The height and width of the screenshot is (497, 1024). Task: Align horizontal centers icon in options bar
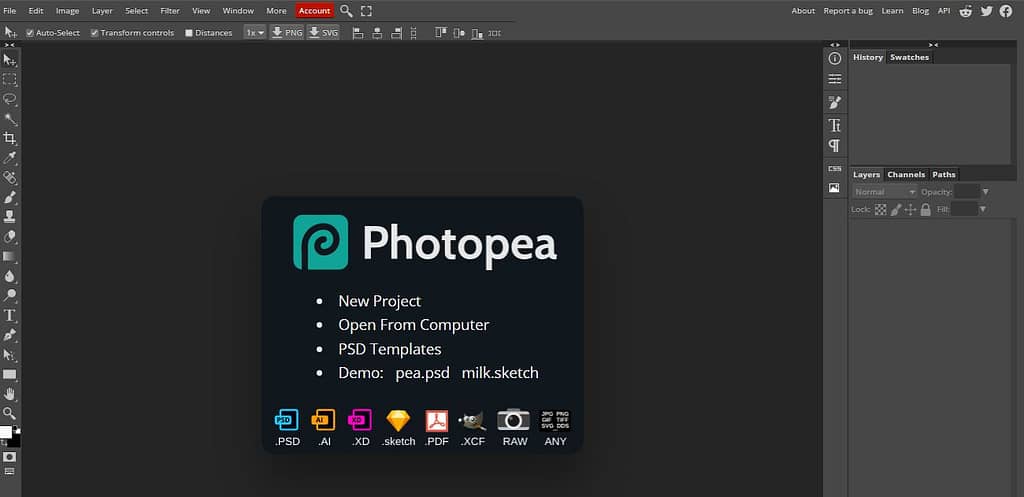click(377, 33)
